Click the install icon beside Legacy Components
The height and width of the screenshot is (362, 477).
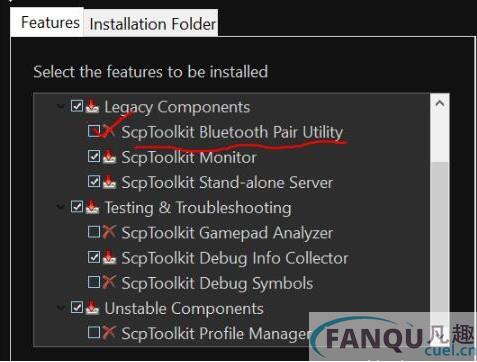pos(92,106)
